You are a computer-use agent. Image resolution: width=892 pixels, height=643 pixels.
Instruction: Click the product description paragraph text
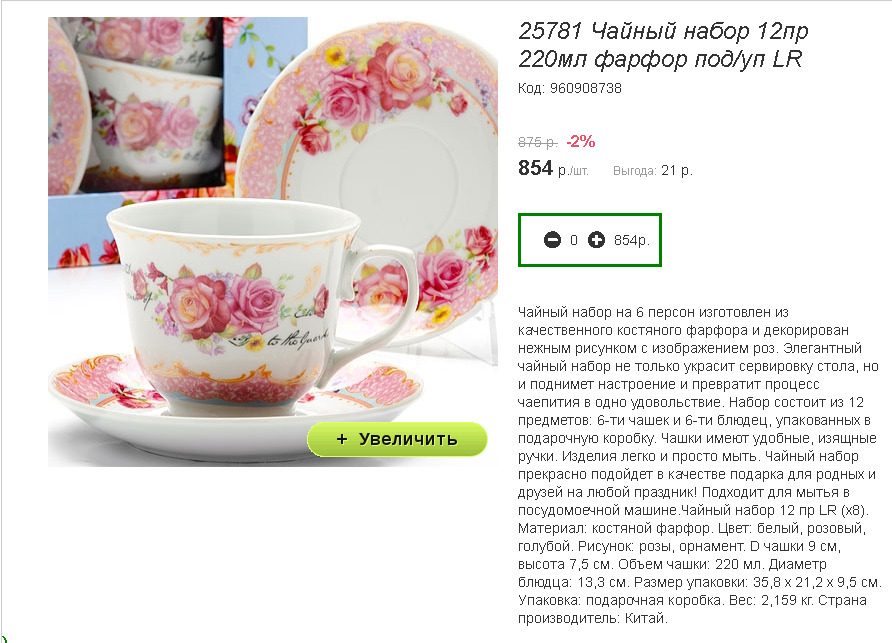699,465
